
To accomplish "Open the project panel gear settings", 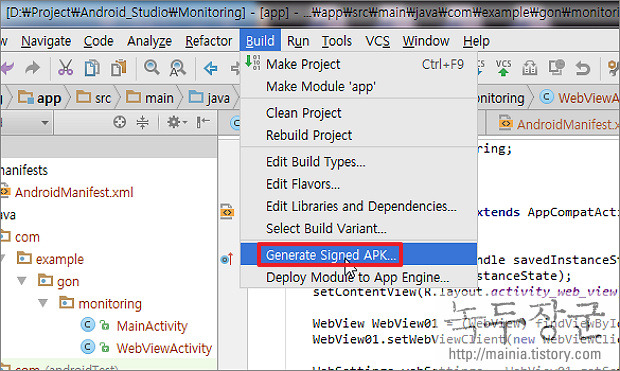I will point(176,122).
